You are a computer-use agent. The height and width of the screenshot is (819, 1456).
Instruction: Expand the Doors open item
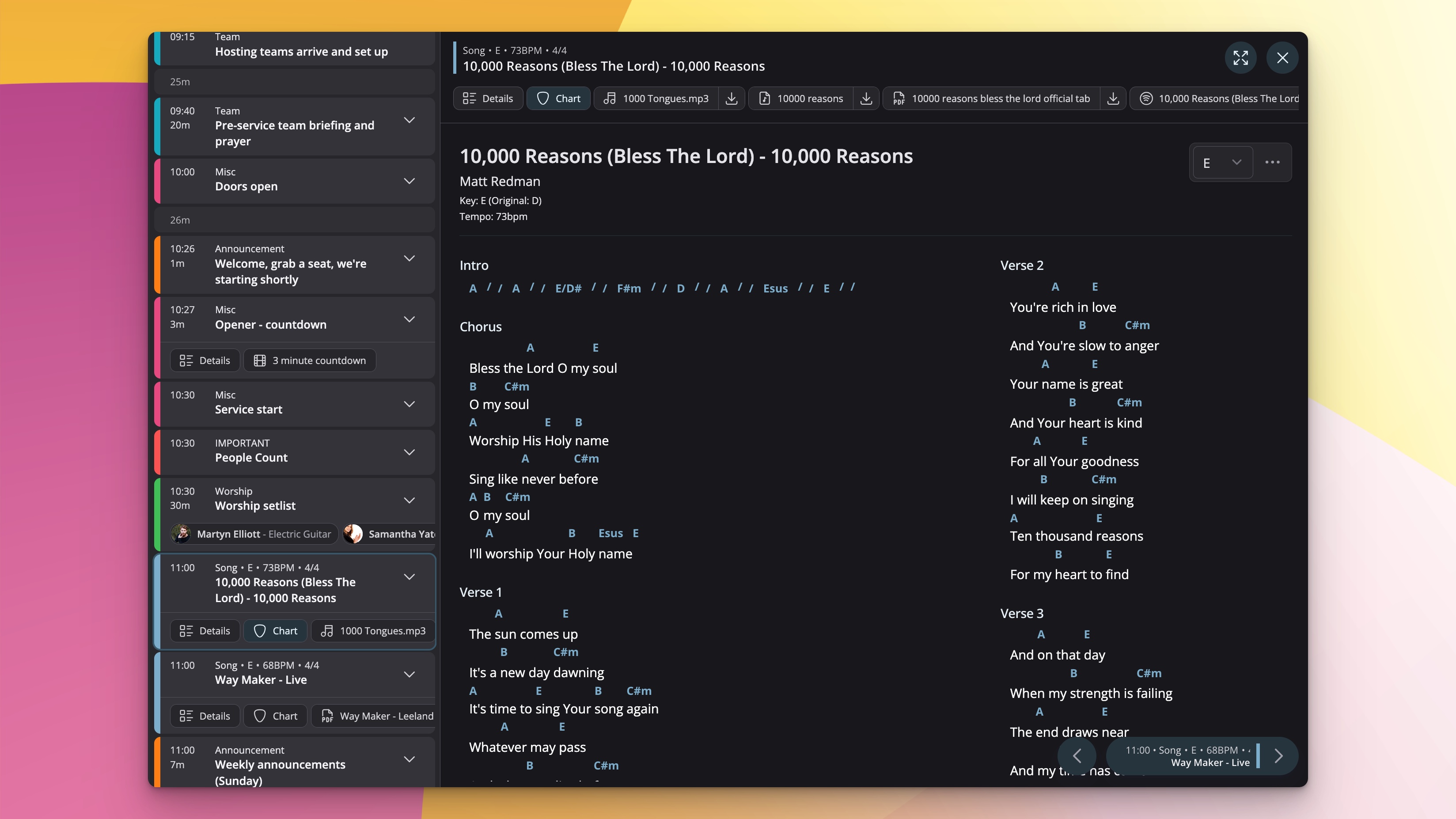coord(409,181)
